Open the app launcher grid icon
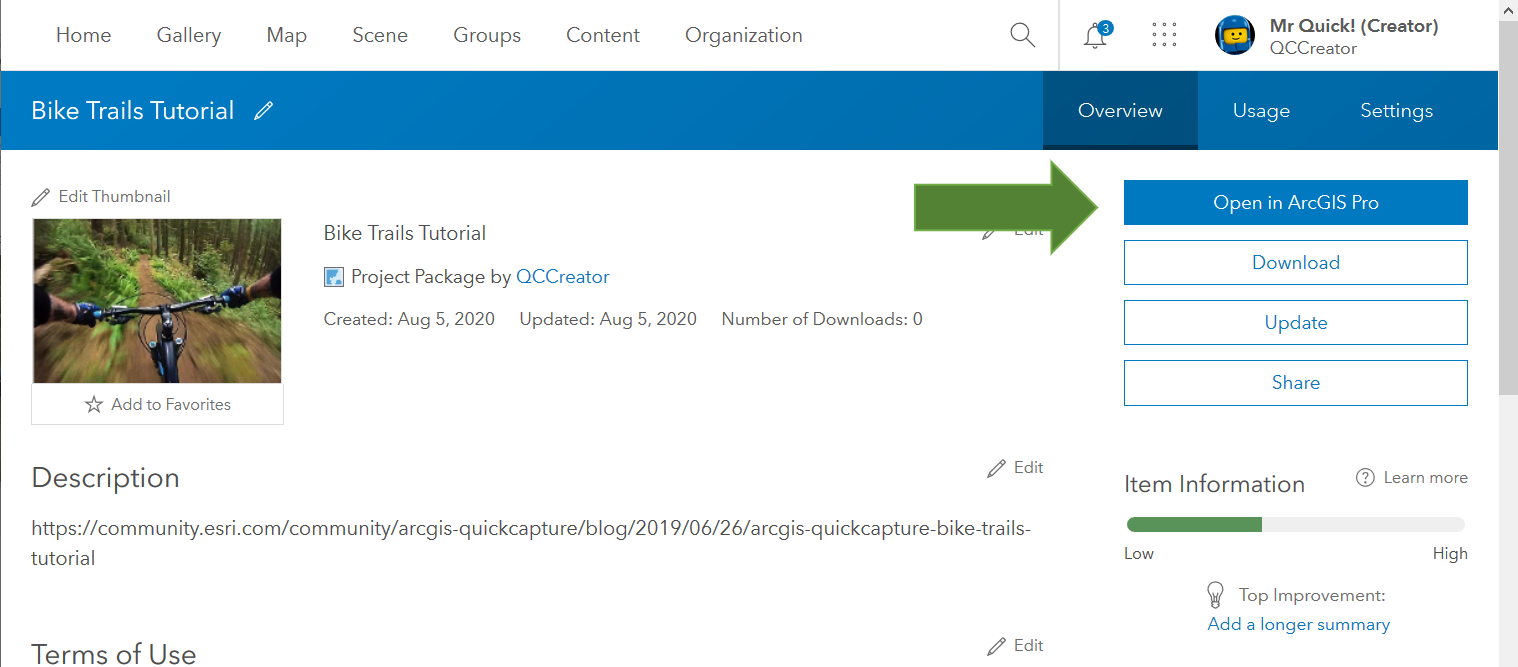This screenshot has width=1518, height=667. click(x=1164, y=35)
